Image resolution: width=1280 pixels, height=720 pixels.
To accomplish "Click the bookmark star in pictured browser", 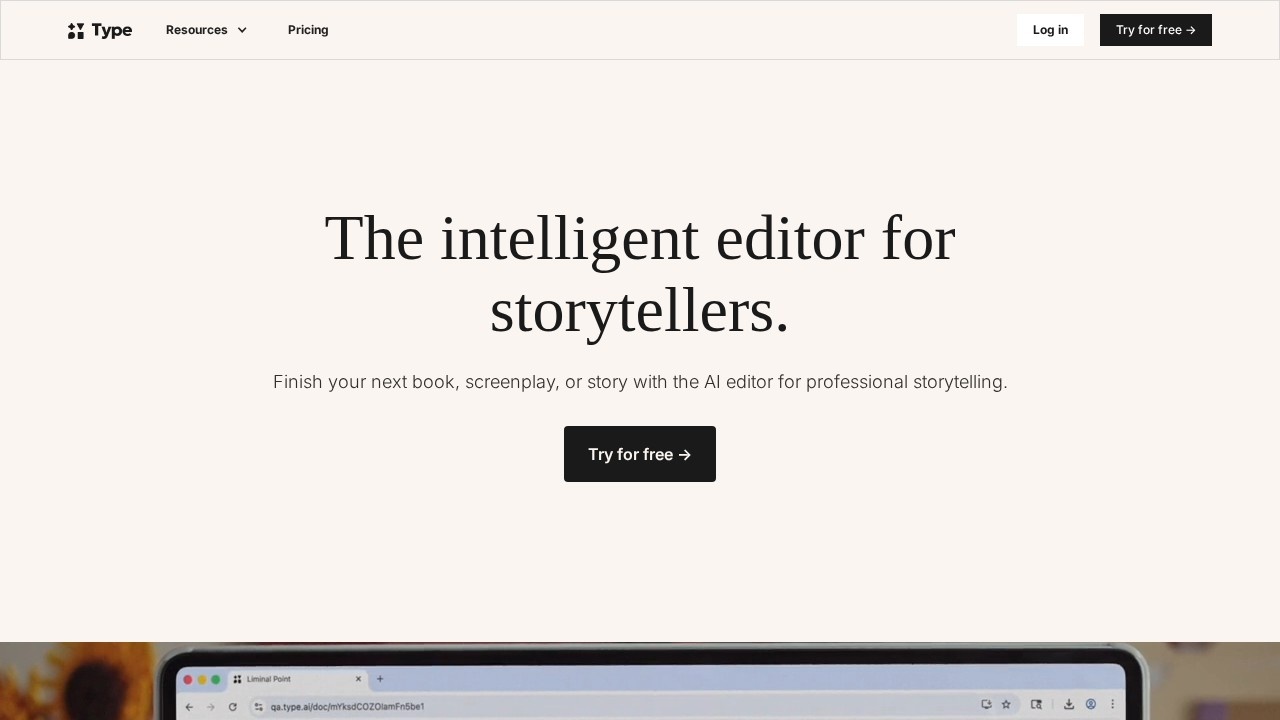I will (1006, 704).
